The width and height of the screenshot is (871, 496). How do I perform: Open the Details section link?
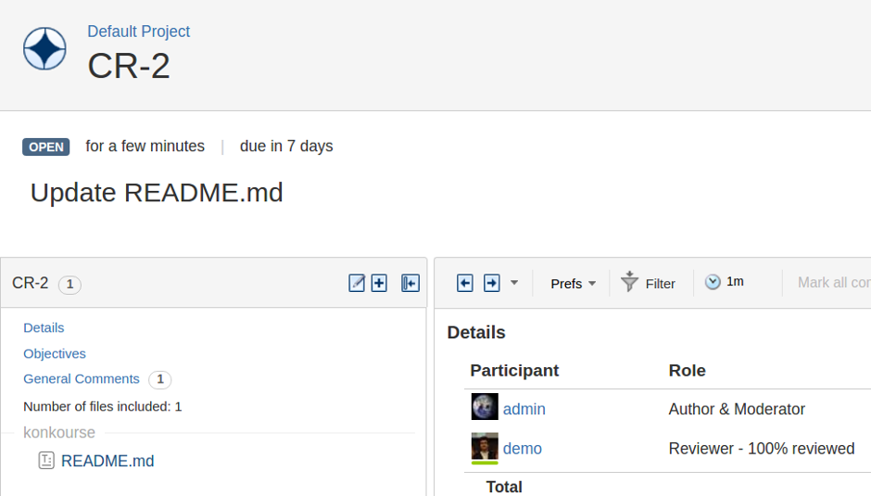pyautogui.click(x=44, y=328)
